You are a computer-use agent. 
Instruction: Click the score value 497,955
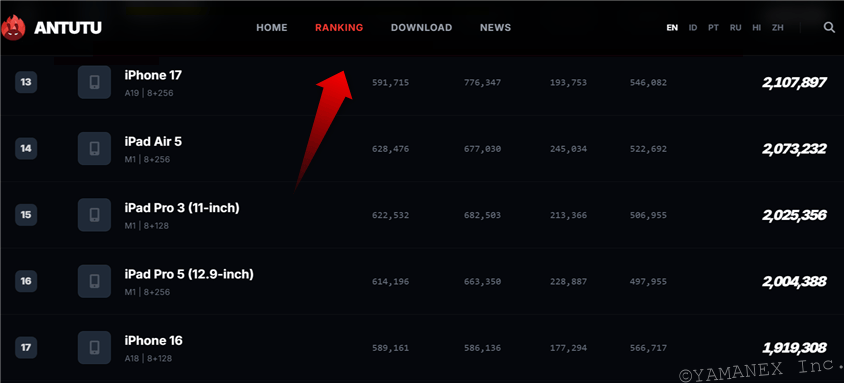[648, 282]
